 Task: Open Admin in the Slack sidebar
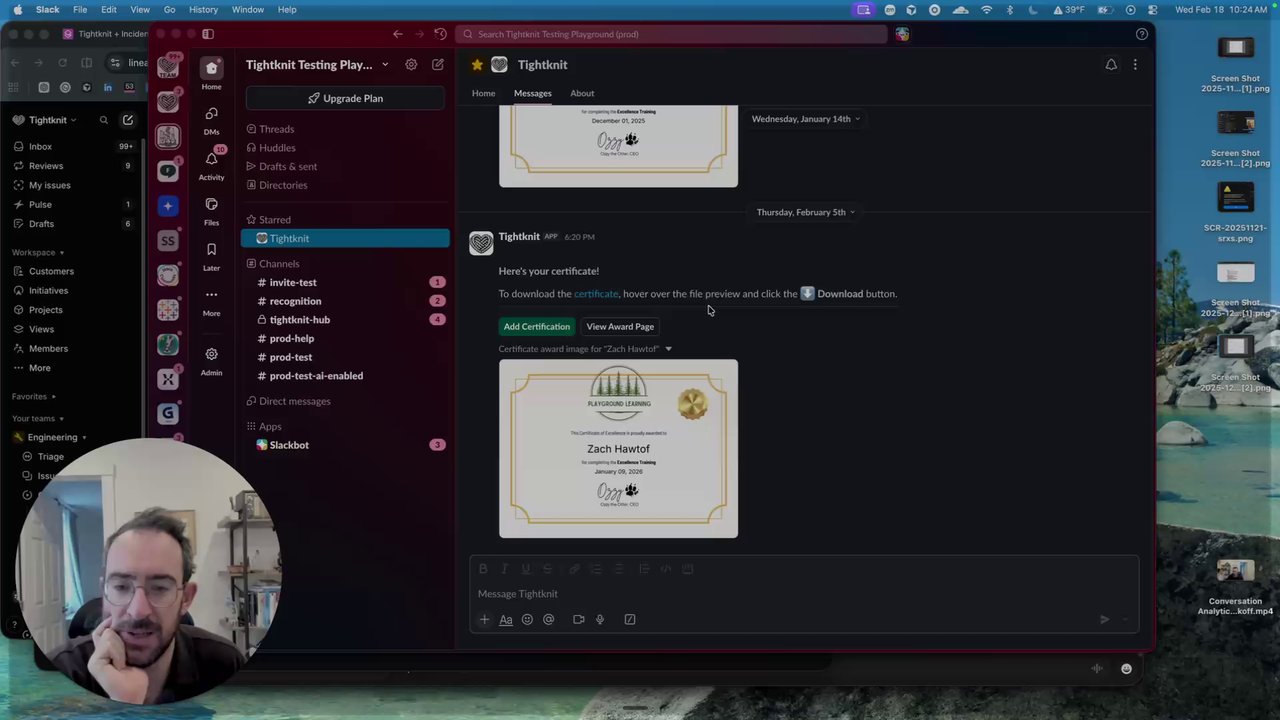point(211,361)
